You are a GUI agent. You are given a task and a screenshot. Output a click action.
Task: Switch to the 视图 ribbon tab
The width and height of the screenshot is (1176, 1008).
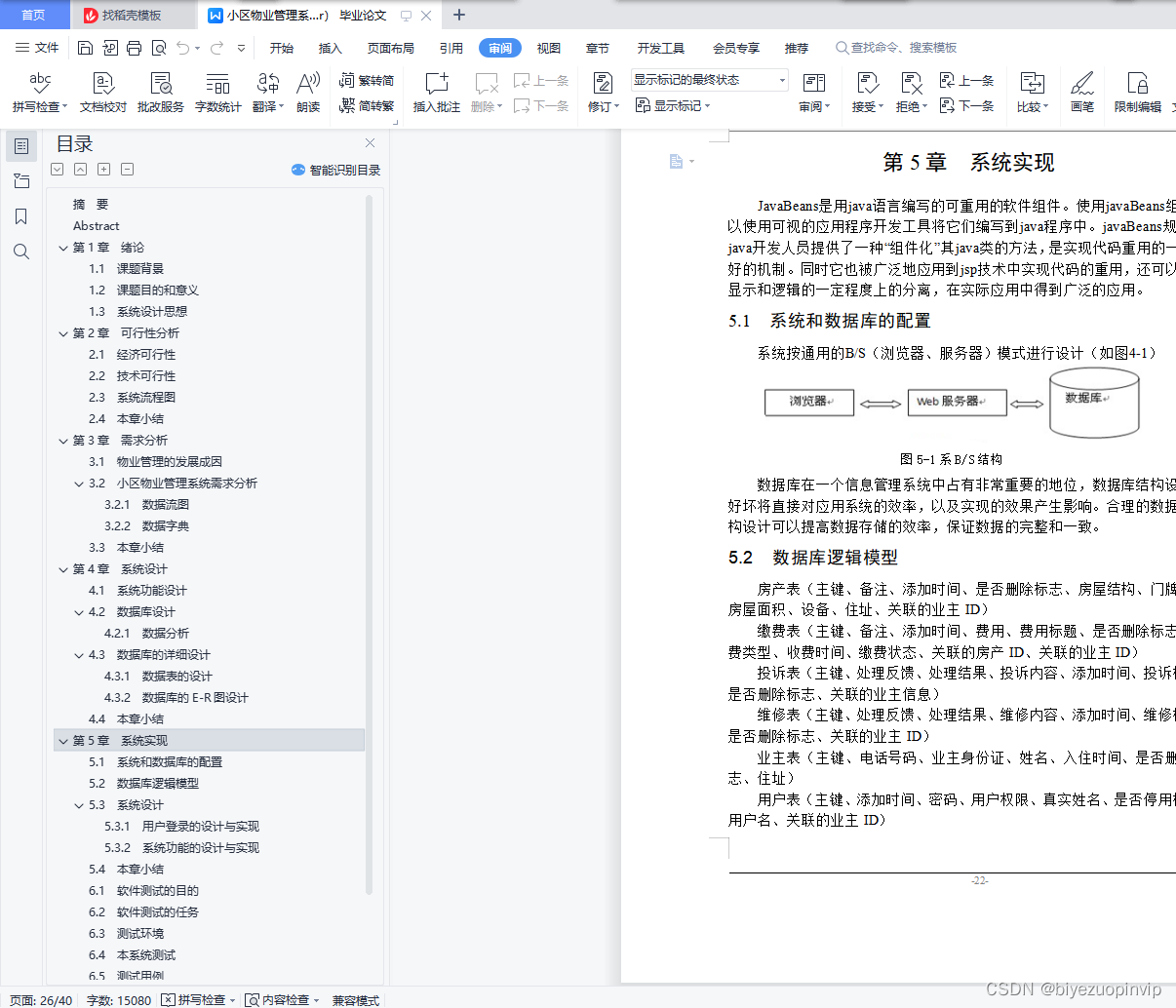click(x=549, y=48)
